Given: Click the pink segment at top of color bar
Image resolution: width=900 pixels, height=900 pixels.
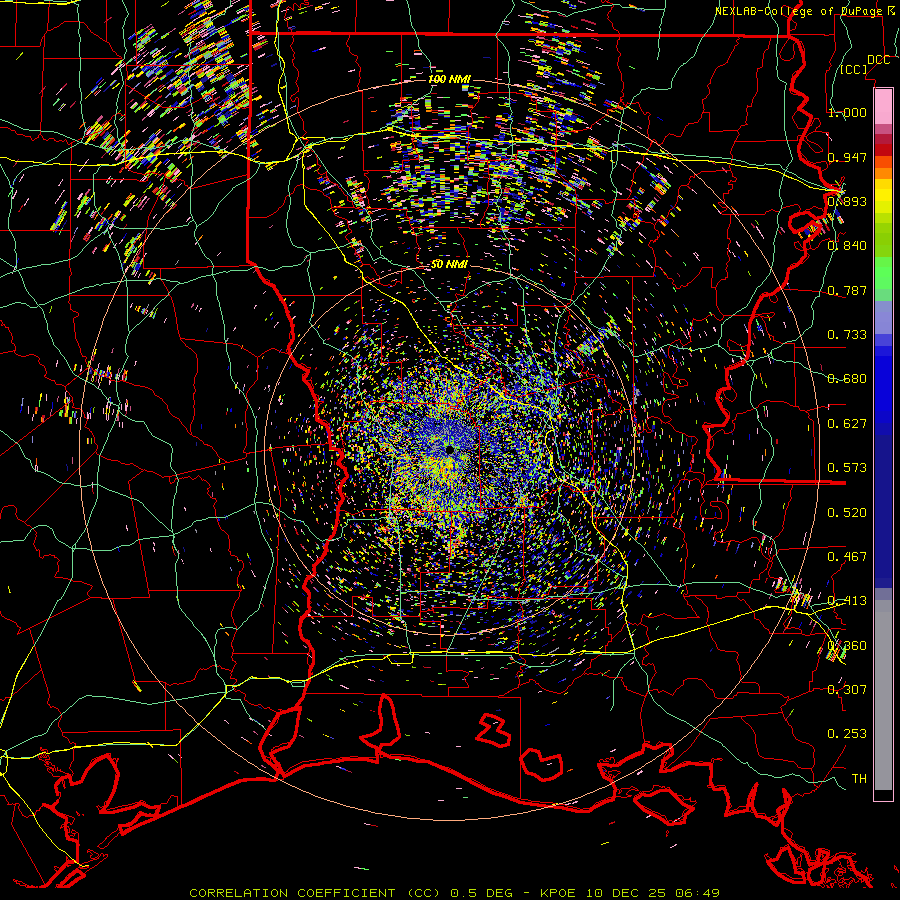Looking at the screenshot, I should pyautogui.click(x=883, y=106).
